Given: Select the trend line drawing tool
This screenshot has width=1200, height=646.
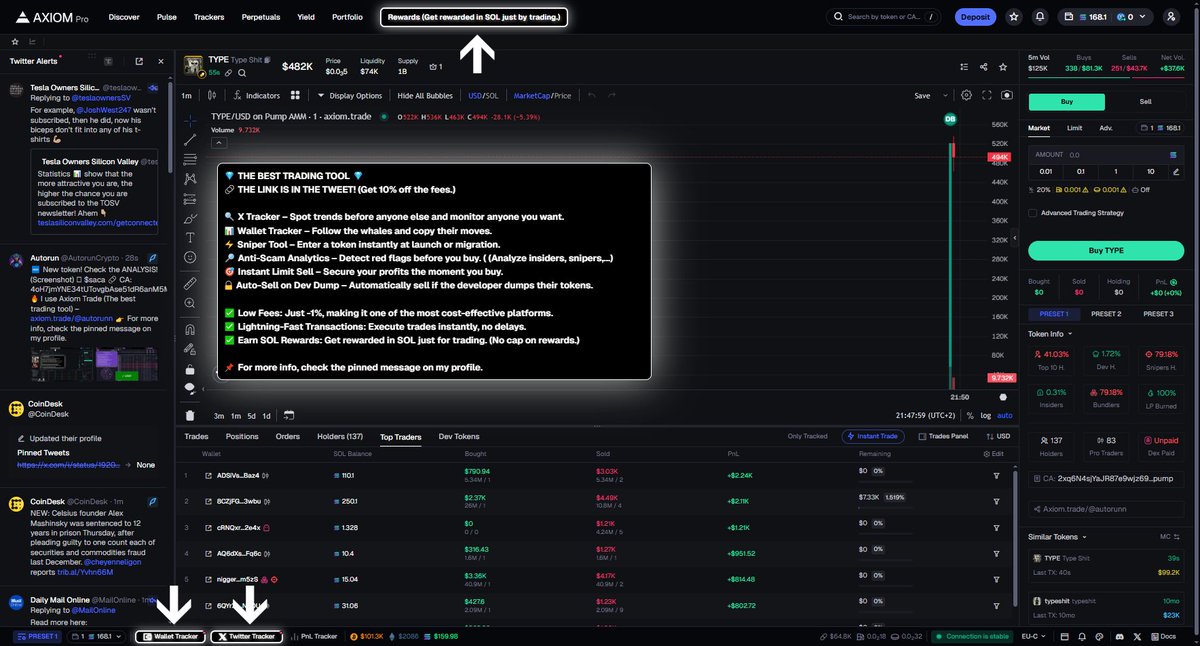Looking at the screenshot, I should click(x=190, y=139).
